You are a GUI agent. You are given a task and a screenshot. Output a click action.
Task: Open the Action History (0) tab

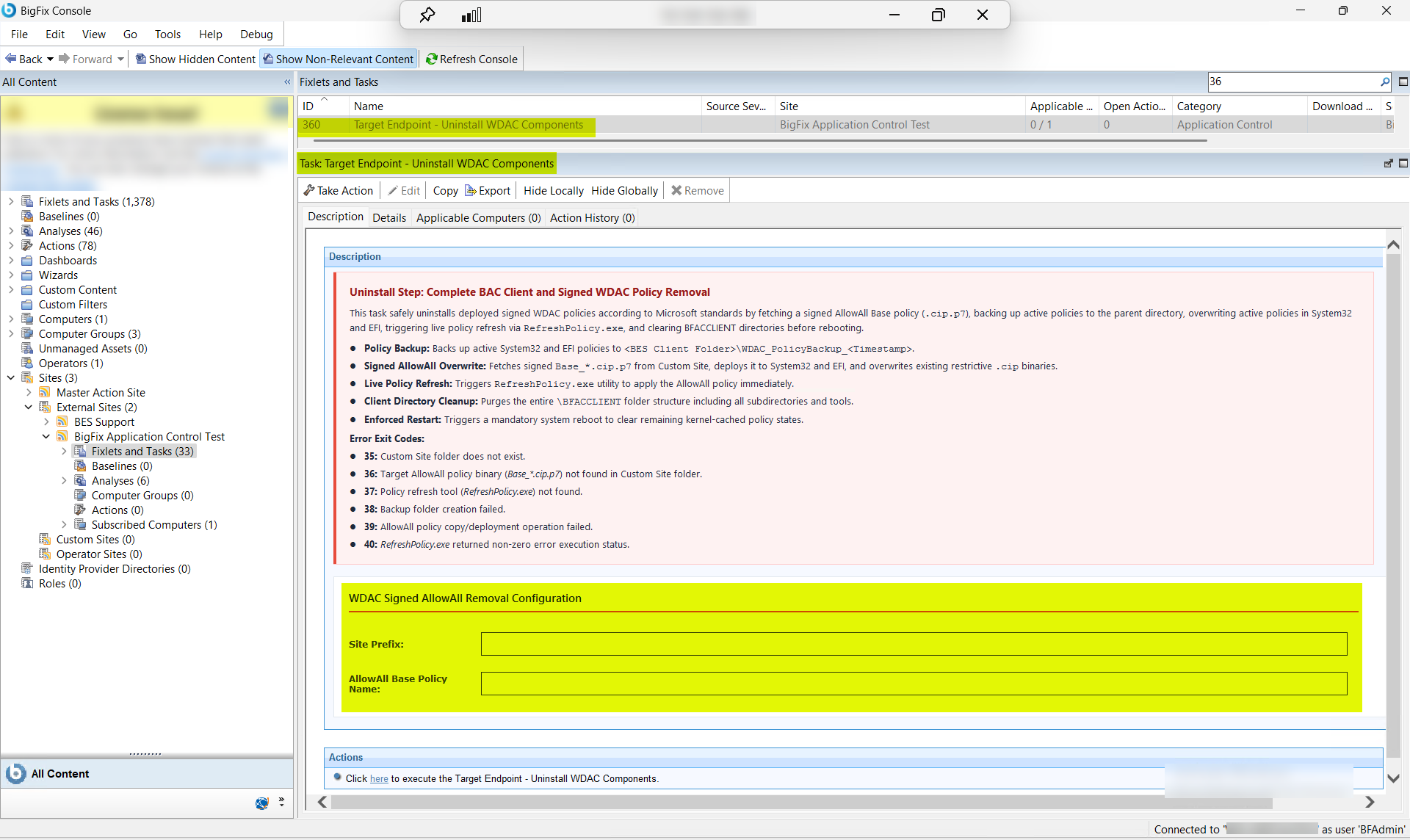coord(592,217)
